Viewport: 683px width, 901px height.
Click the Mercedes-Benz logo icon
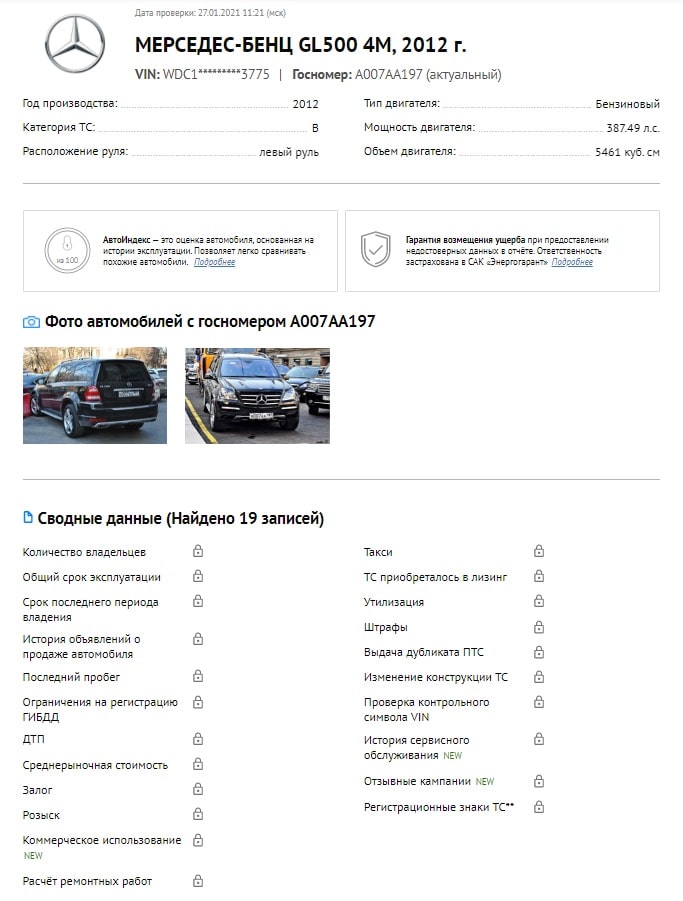click(x=75, y=44)
